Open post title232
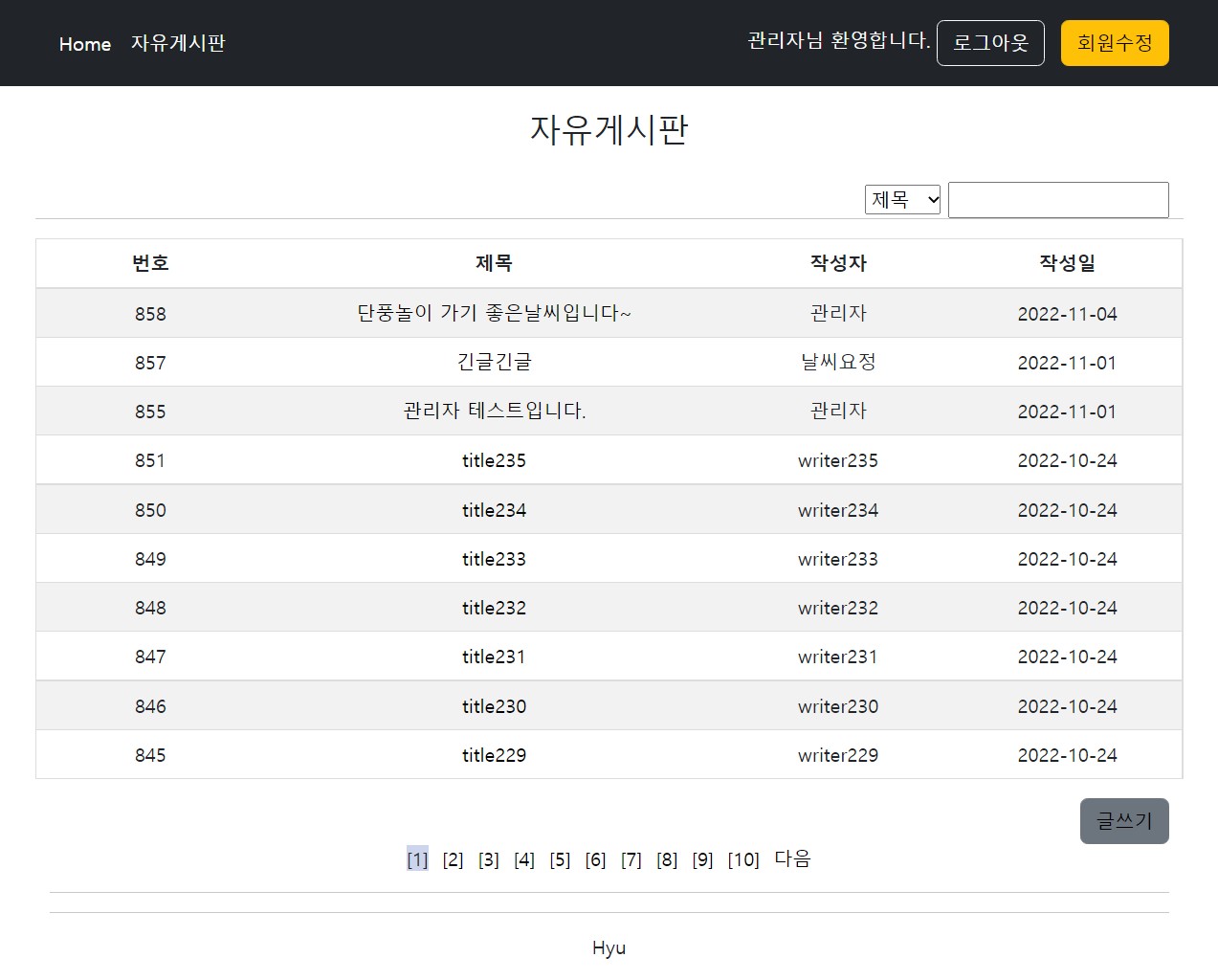1218x980 pixels. (x=494, y=608)
